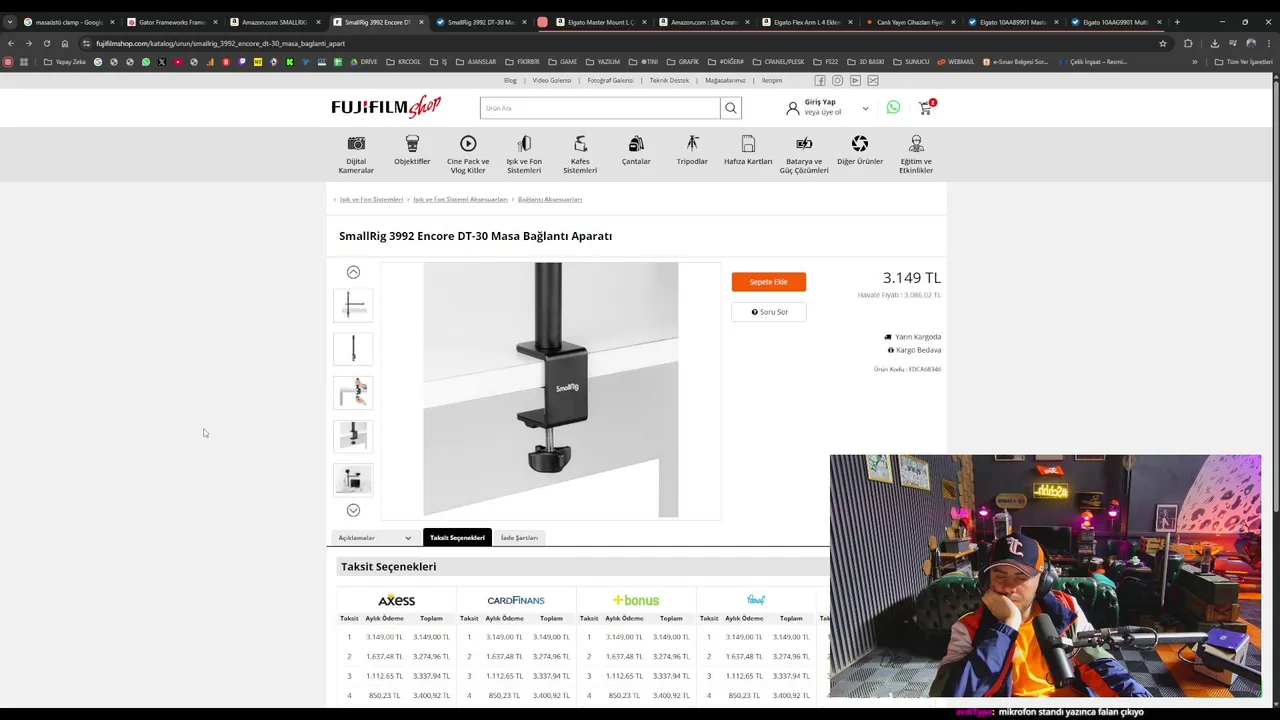Screen dimensions: 1280x720
Task: Open the X (Twitter) social icon
Action: [x=873, y=80]
